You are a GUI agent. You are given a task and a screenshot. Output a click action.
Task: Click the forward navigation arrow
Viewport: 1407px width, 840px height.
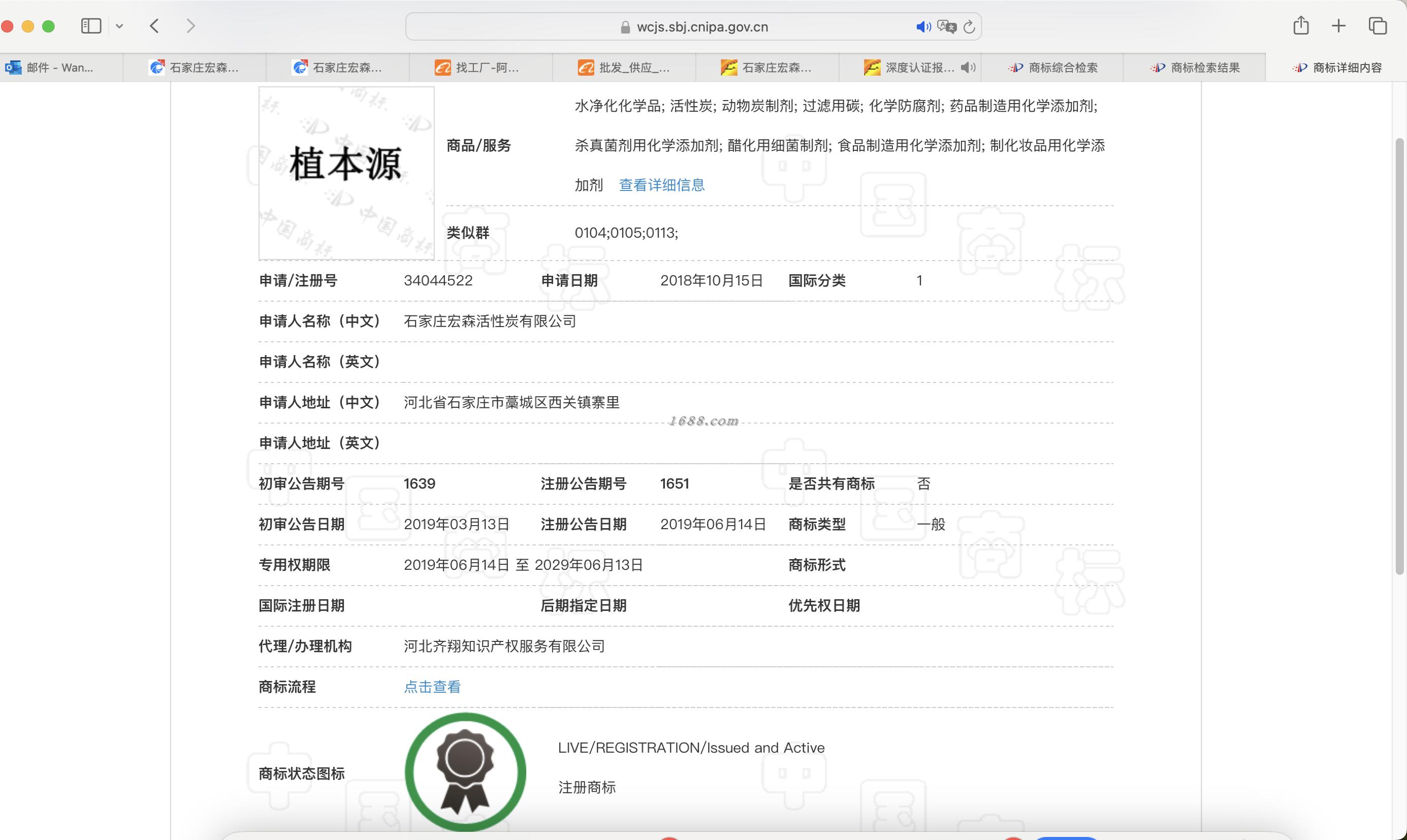coord(190,26)
